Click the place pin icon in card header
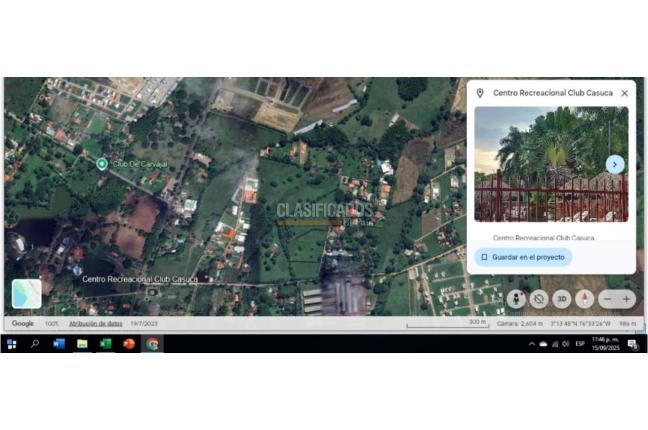Image resolution: width=648 pixels, height=430 pixels. point(480,93)
